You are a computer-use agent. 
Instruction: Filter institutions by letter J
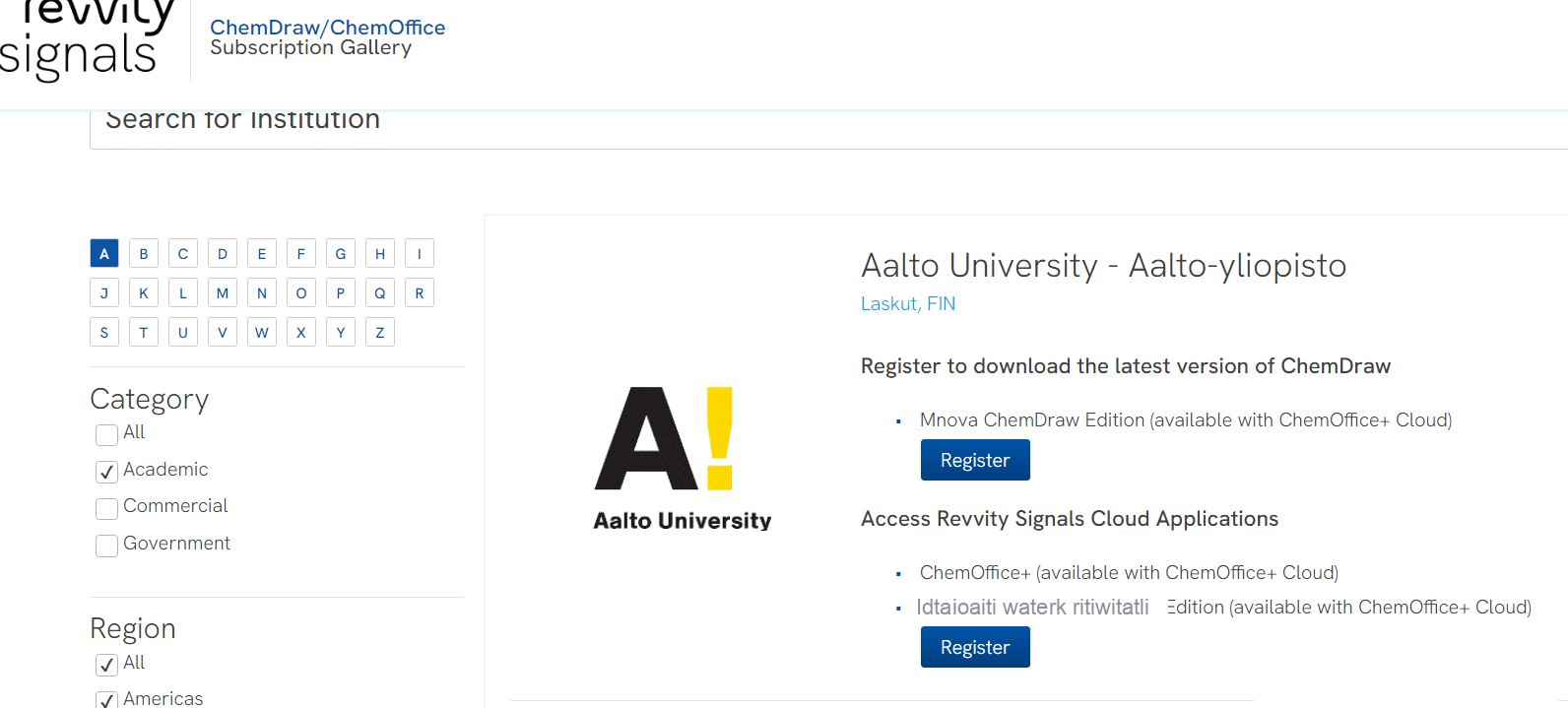pos(104,293)
